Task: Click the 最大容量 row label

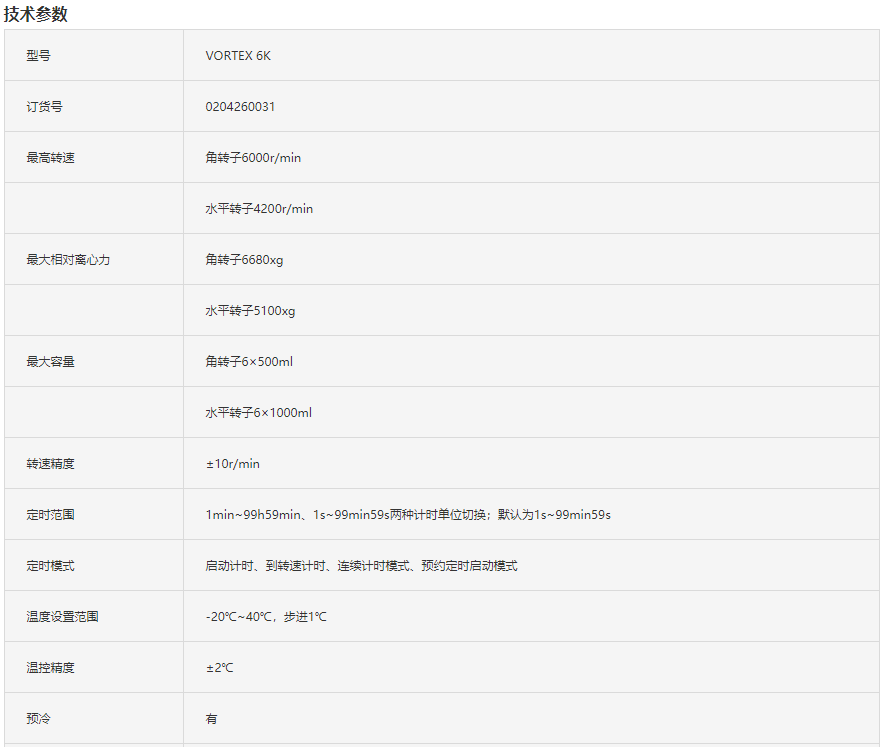Action: click(x=51, y=362)
